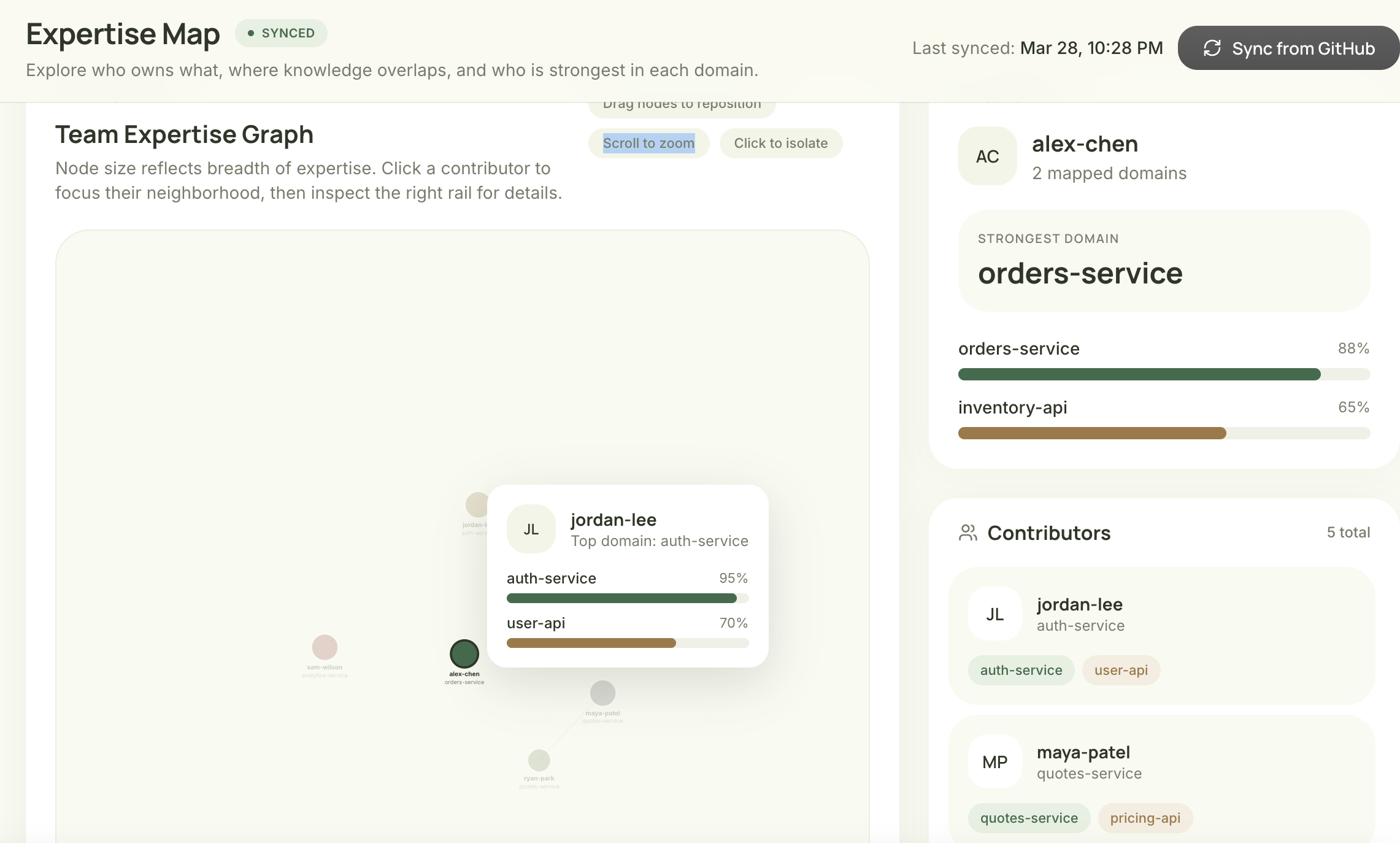Viewport: 1400px width, 843px height.
Task: Click the Scroll to zoom chip
Action: pyautogui.click(x=648, y=143)
